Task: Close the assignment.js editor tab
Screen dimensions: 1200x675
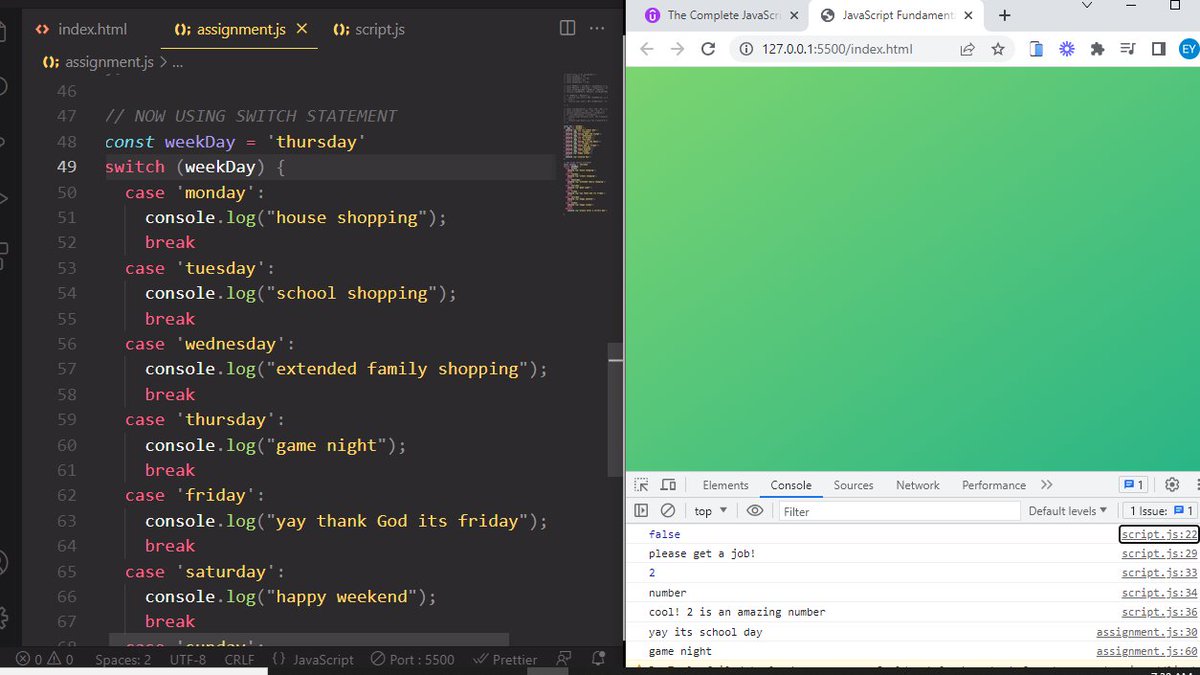Action: point(302,29)
